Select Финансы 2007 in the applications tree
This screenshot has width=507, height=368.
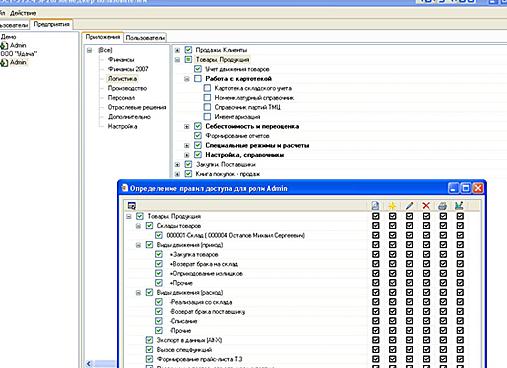128,69
